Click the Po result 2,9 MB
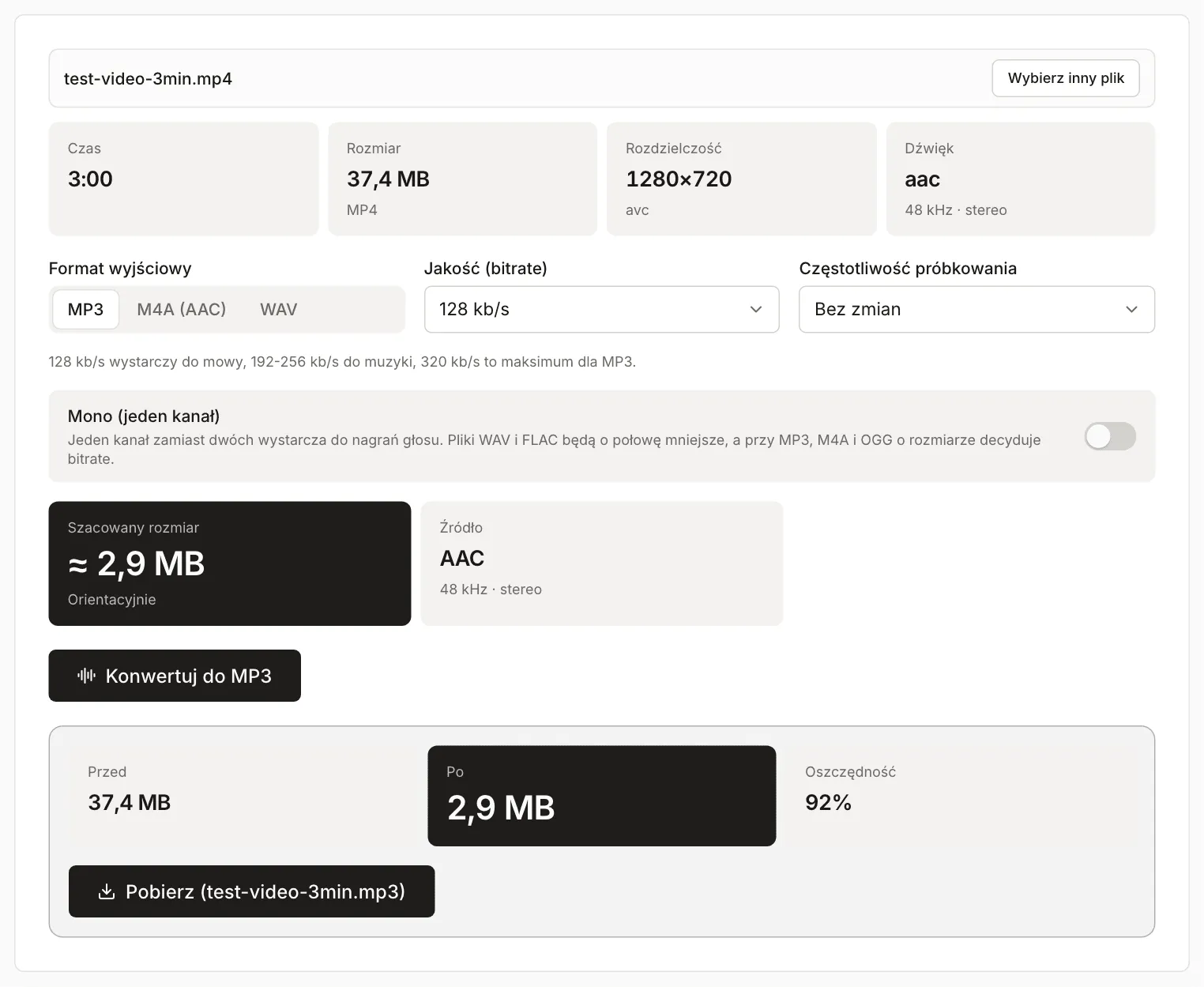Viewport: 1204px width, 987px height. (501, 808)
